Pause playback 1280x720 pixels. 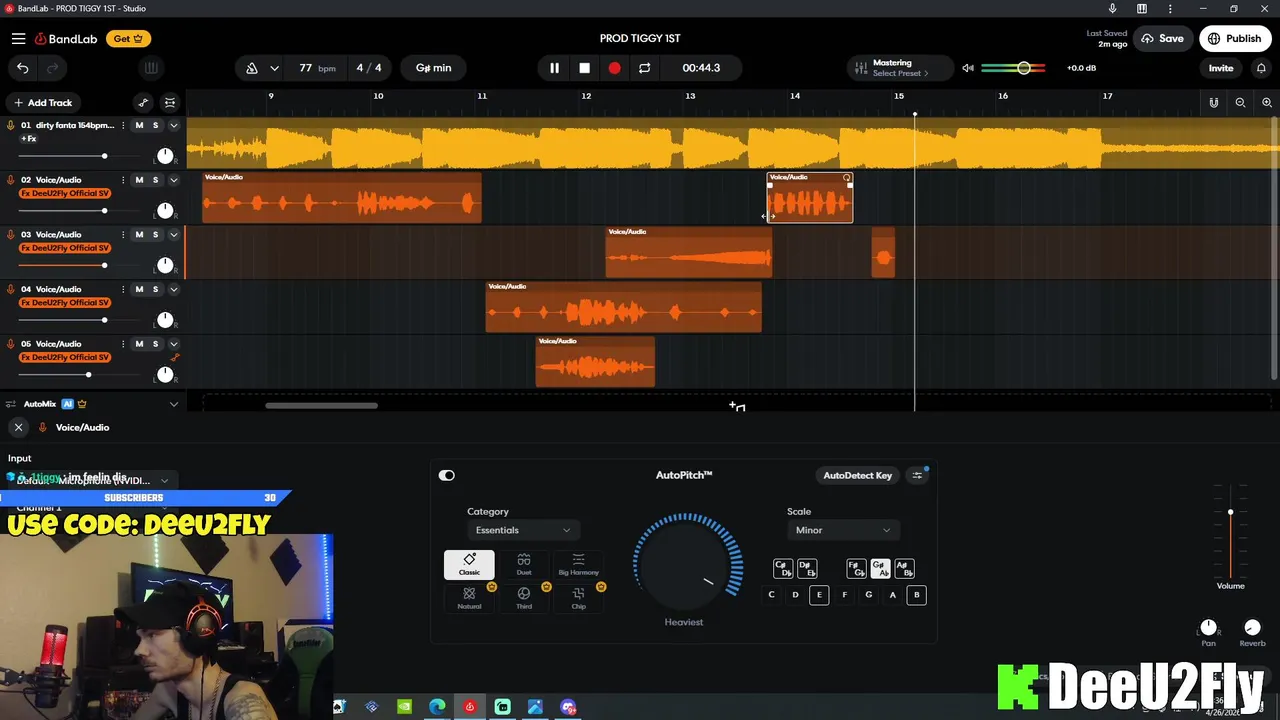click(x=554, y=68)
